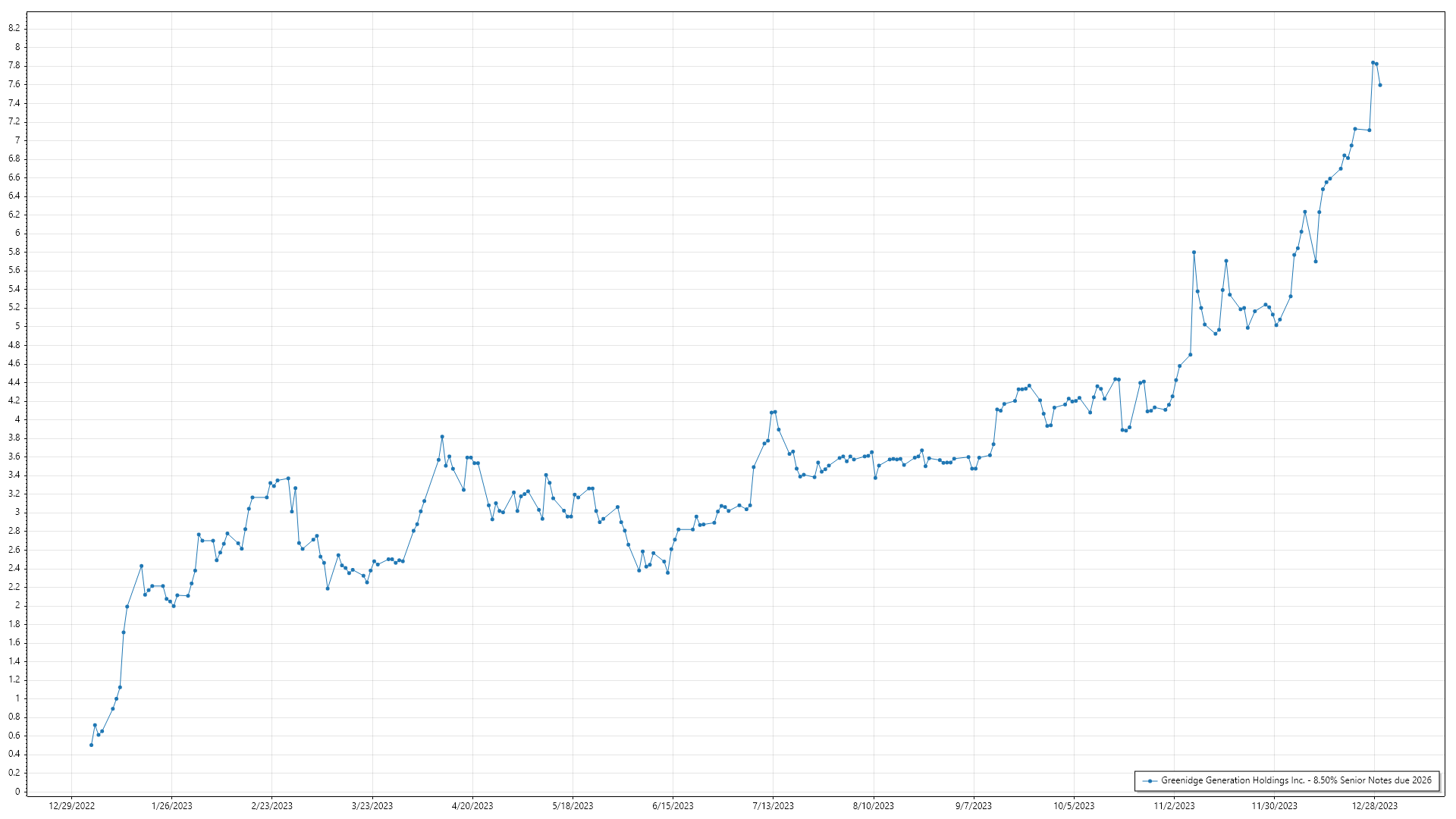The height and width of the screenshot is (819, 1456).
Task: Click the 3 y-axis tick label
Action: pyautogui.click(x=17, y=512)
